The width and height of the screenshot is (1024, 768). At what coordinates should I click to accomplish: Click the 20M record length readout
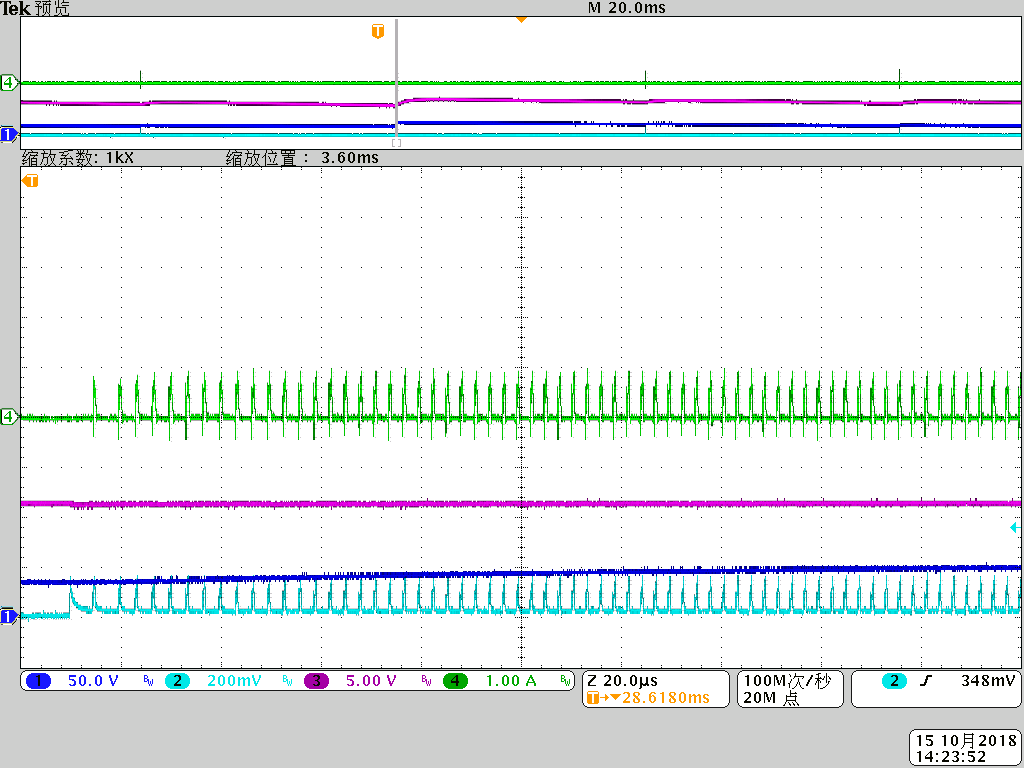(771, 697)
